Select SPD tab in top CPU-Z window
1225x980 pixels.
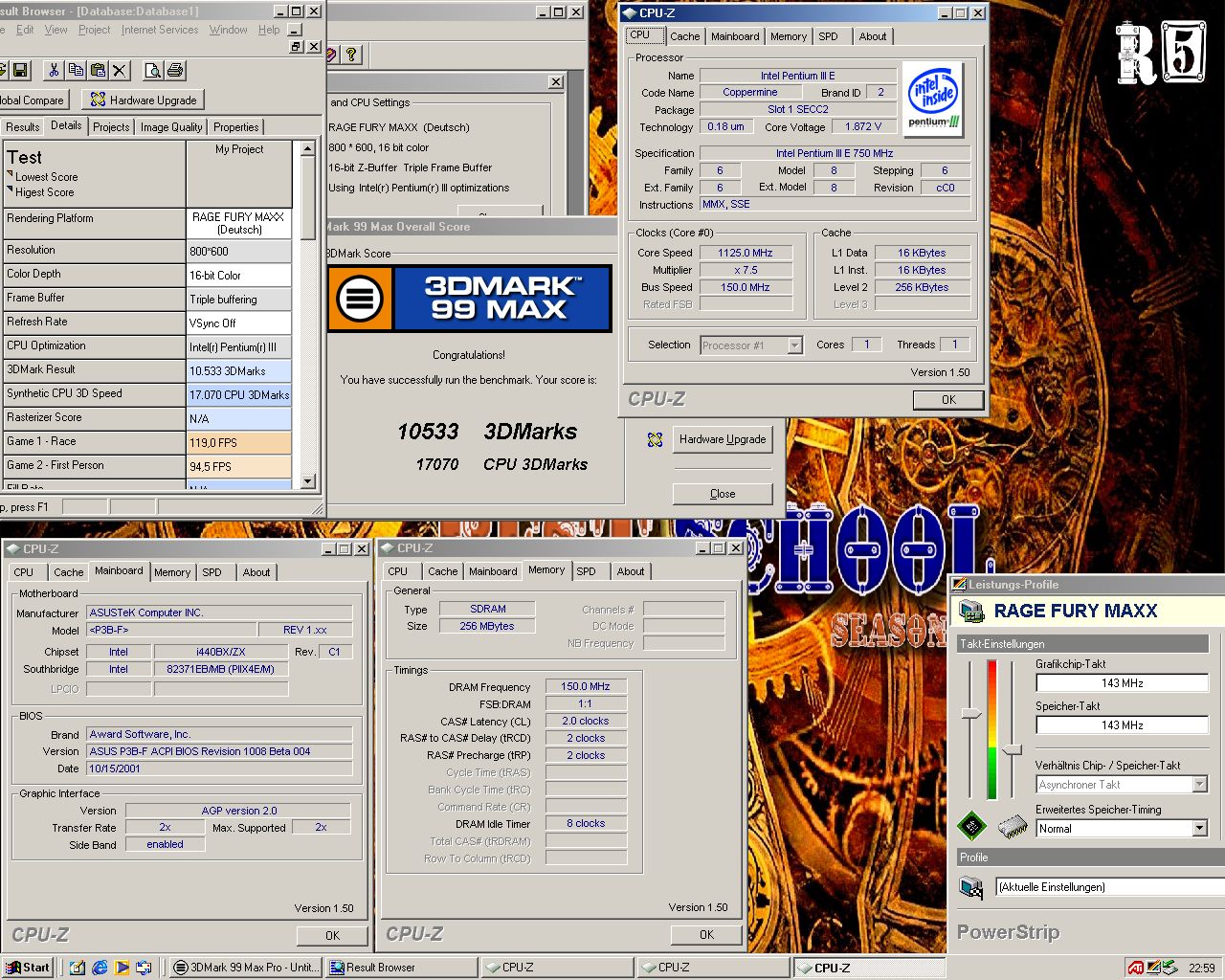tap(828, 36)
